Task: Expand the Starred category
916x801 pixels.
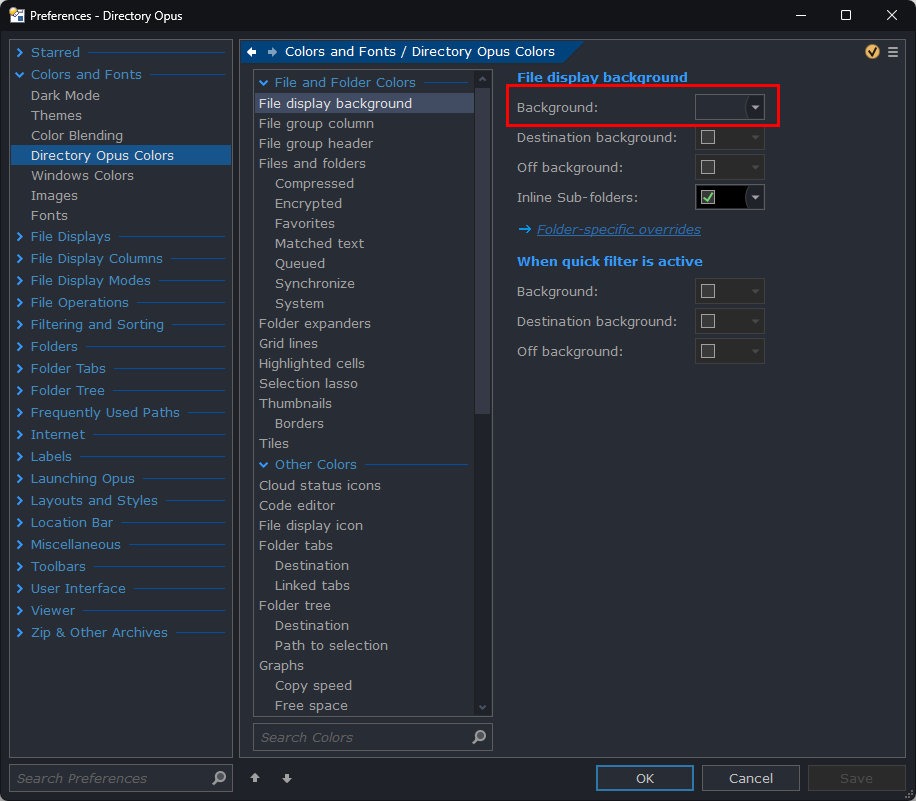Action: tap(20, 53)
